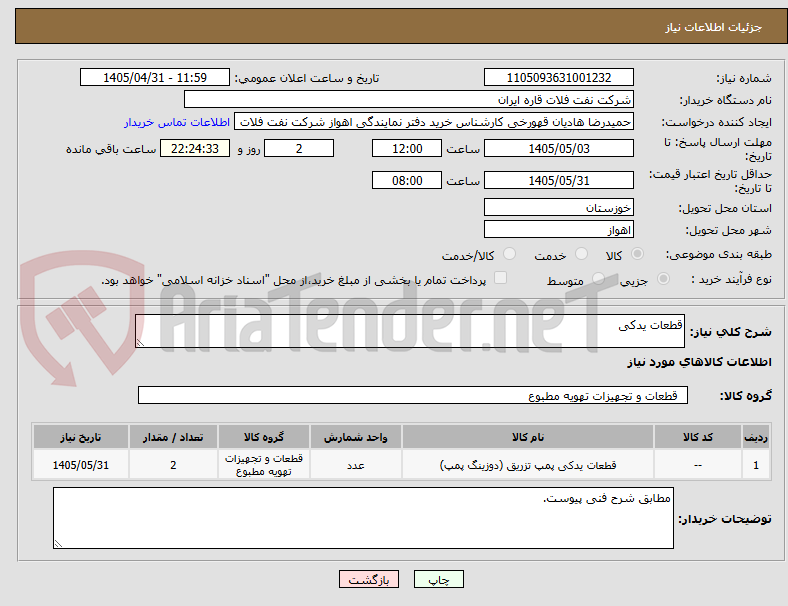Select the کالا/خدمت radio button

(x=509, y=254)
